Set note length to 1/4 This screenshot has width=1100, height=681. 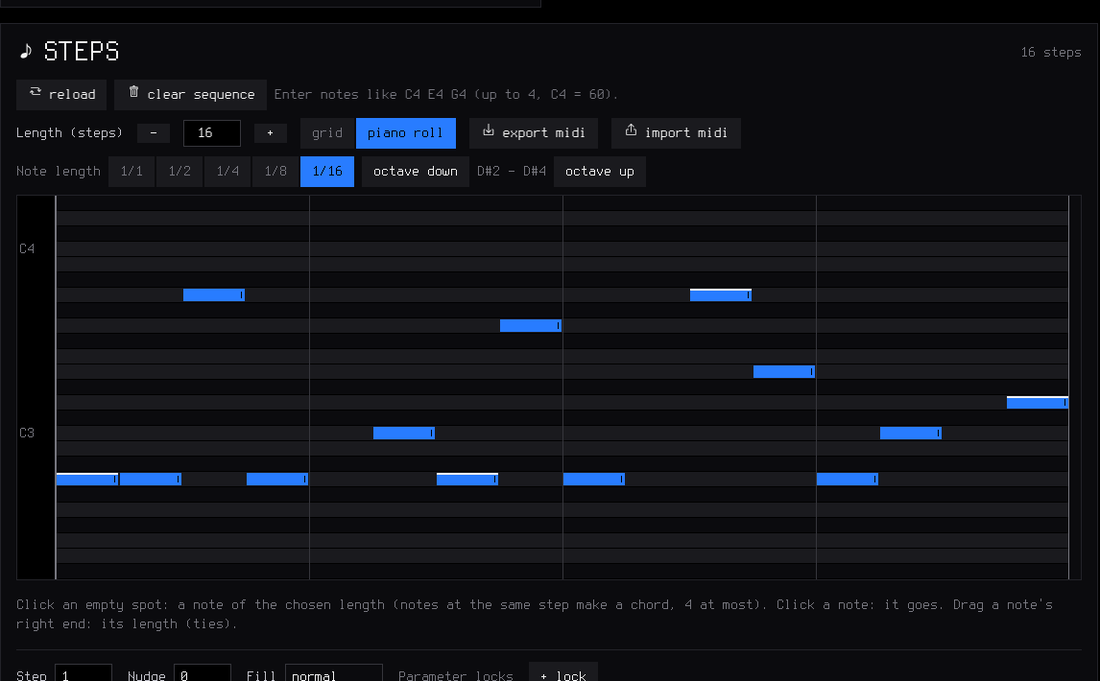pos(227,172)
